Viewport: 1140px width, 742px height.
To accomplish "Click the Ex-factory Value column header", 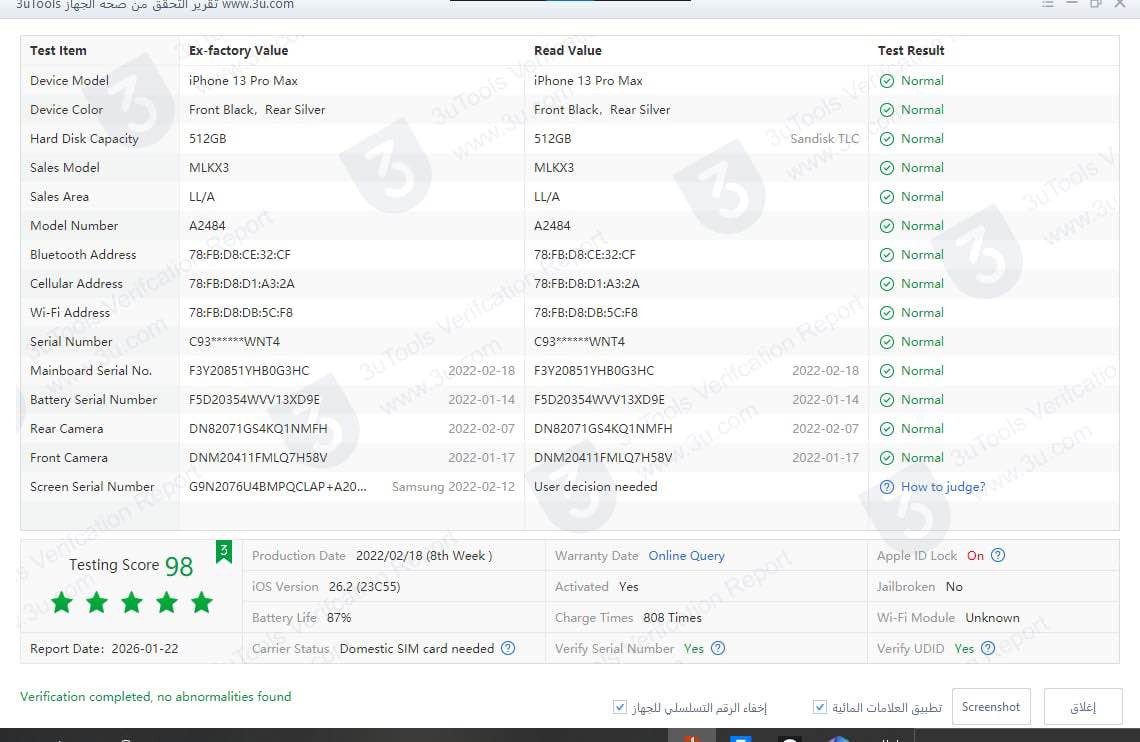I will [x=238, y=51].
